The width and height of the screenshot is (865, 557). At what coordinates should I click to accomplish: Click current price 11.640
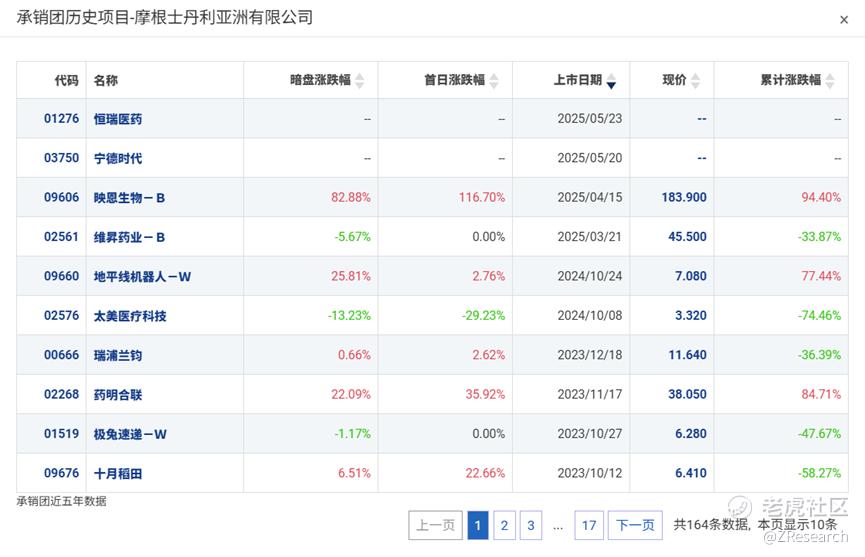(687, 355)
